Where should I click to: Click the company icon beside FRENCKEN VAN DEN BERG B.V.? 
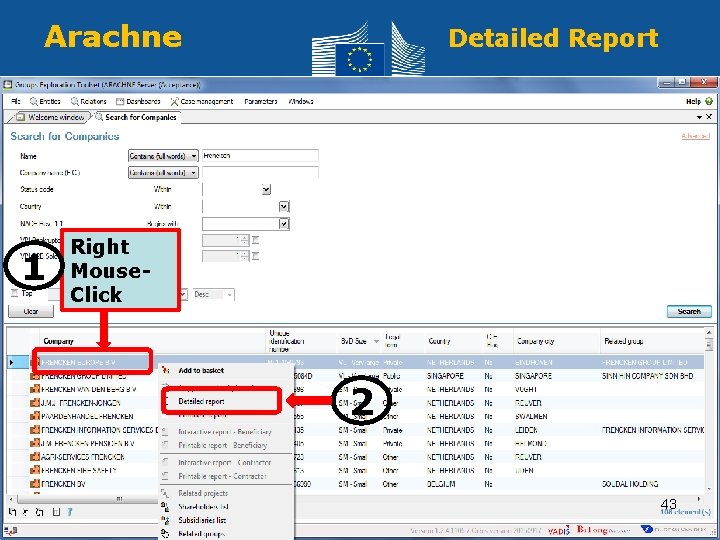pos(35,389)
